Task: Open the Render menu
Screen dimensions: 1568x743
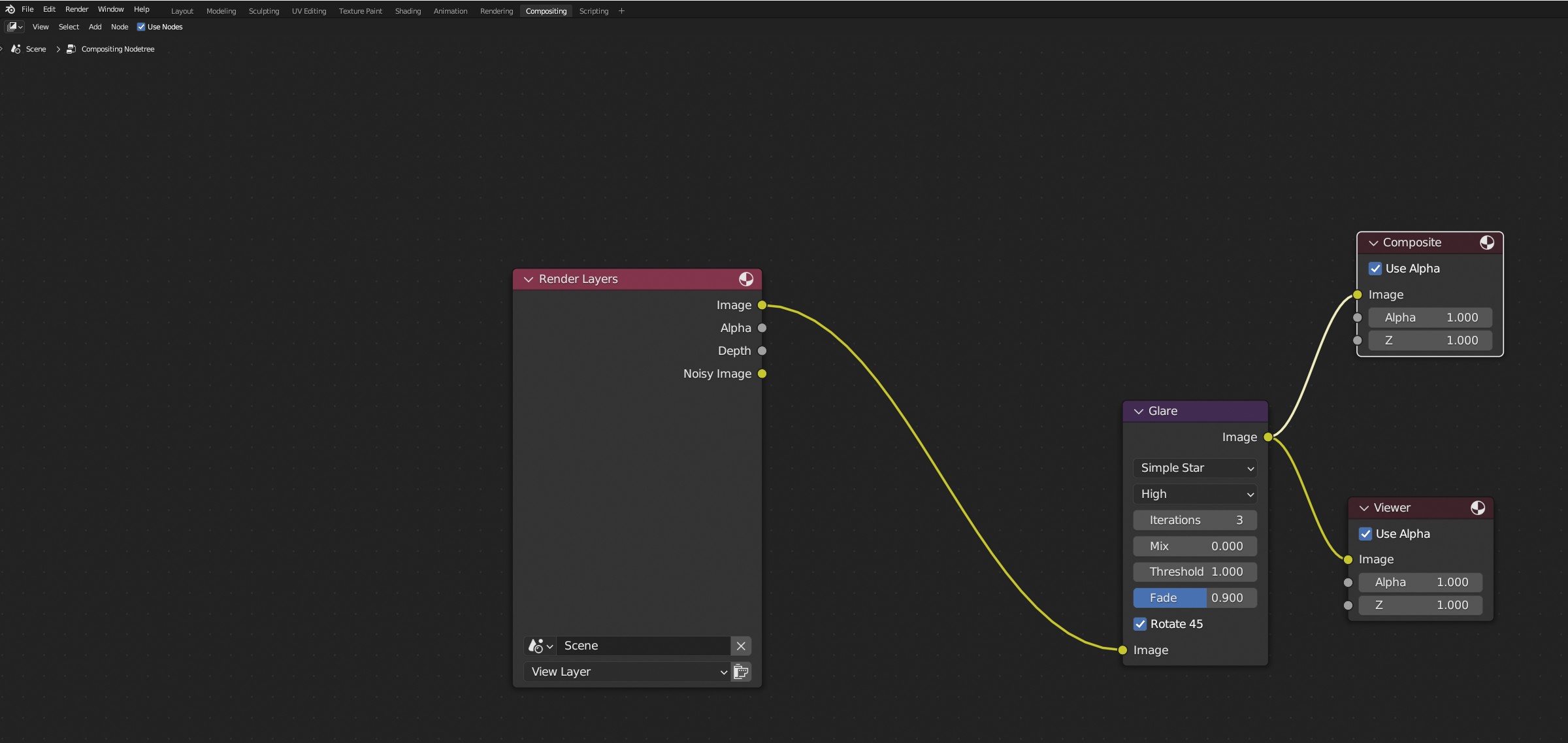Action: coord(76,9)
